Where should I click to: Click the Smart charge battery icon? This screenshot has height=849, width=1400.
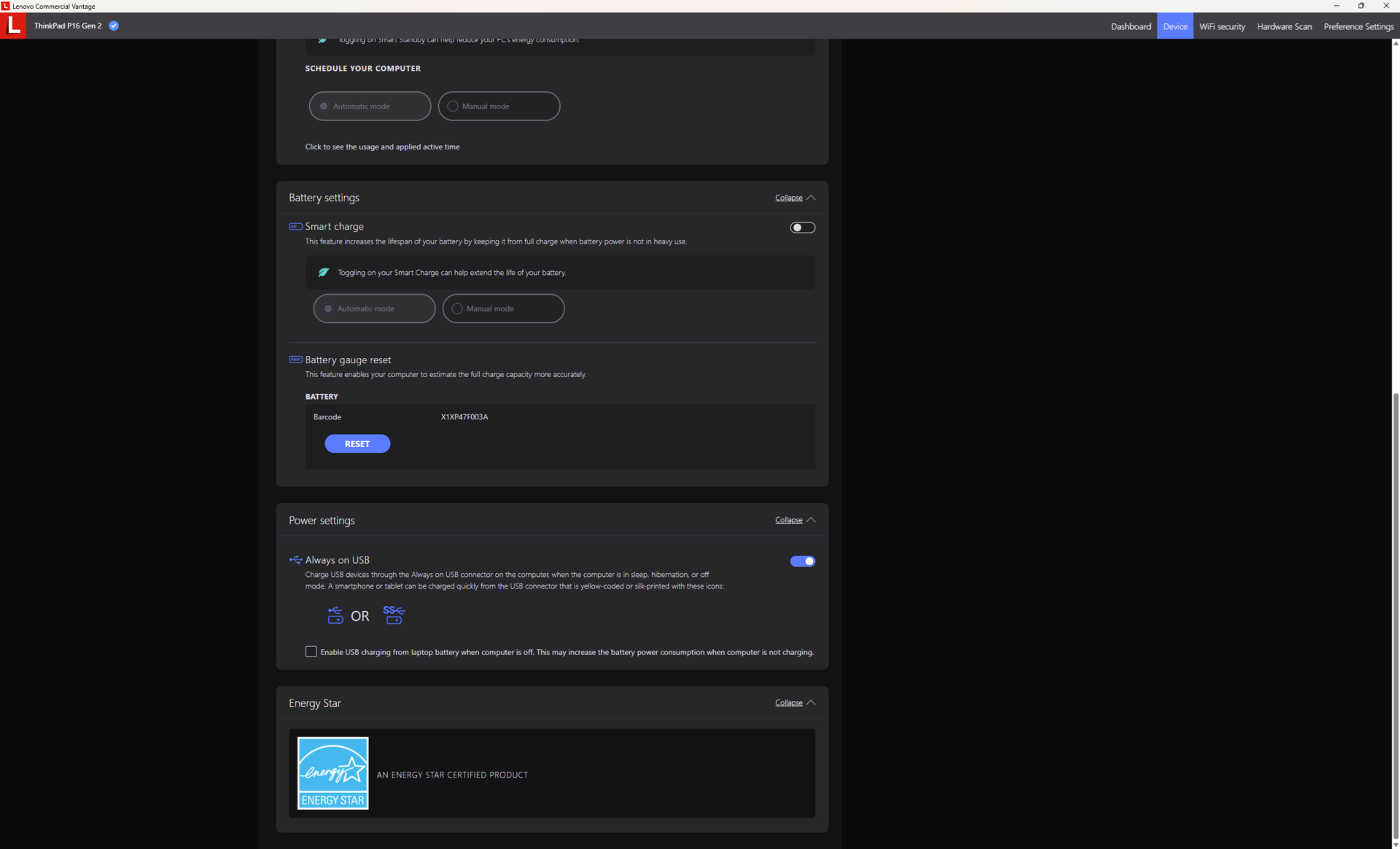[295, 227]
